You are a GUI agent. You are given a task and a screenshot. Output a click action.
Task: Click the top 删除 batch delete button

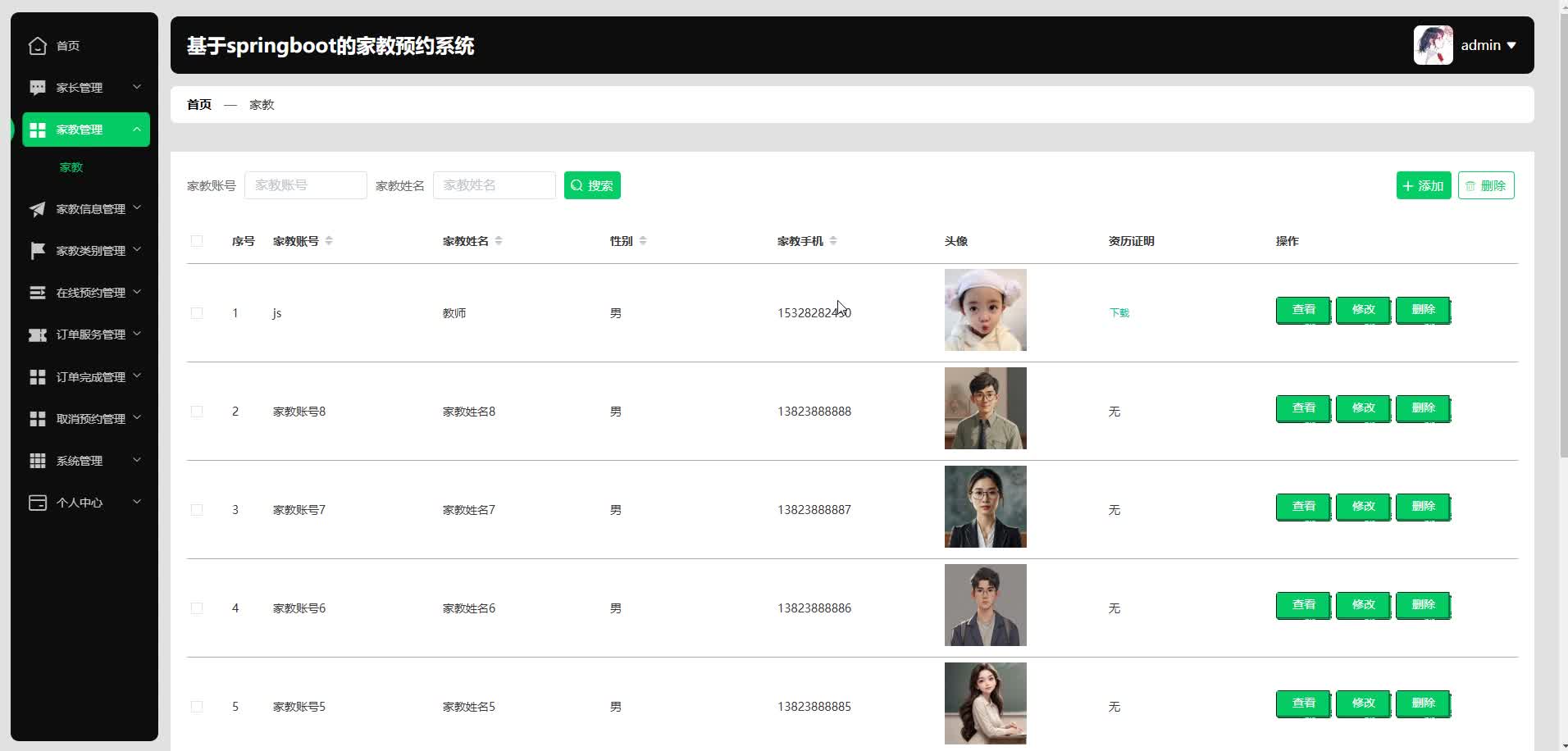click(1486, 185)
